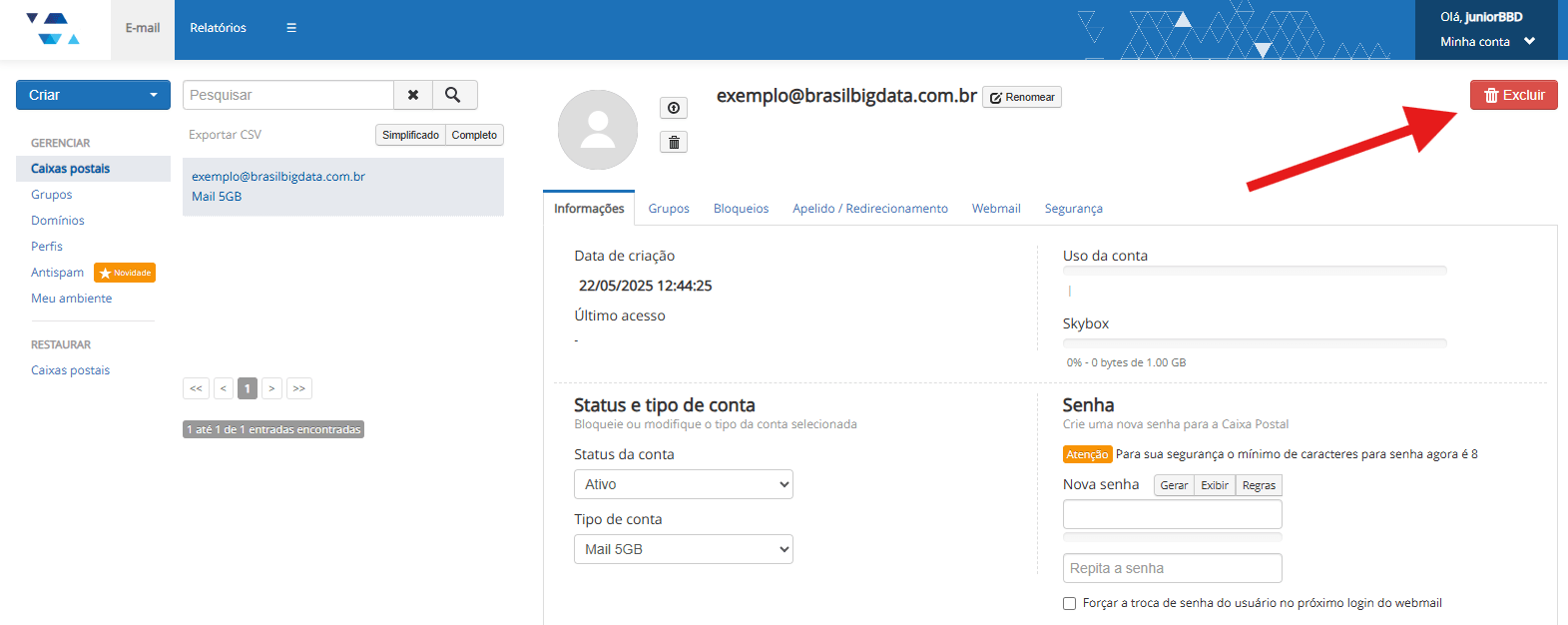This screenshot has width=1568, height=625.
Task: Open the Criar dropdown button
Action: pos(93,95)
